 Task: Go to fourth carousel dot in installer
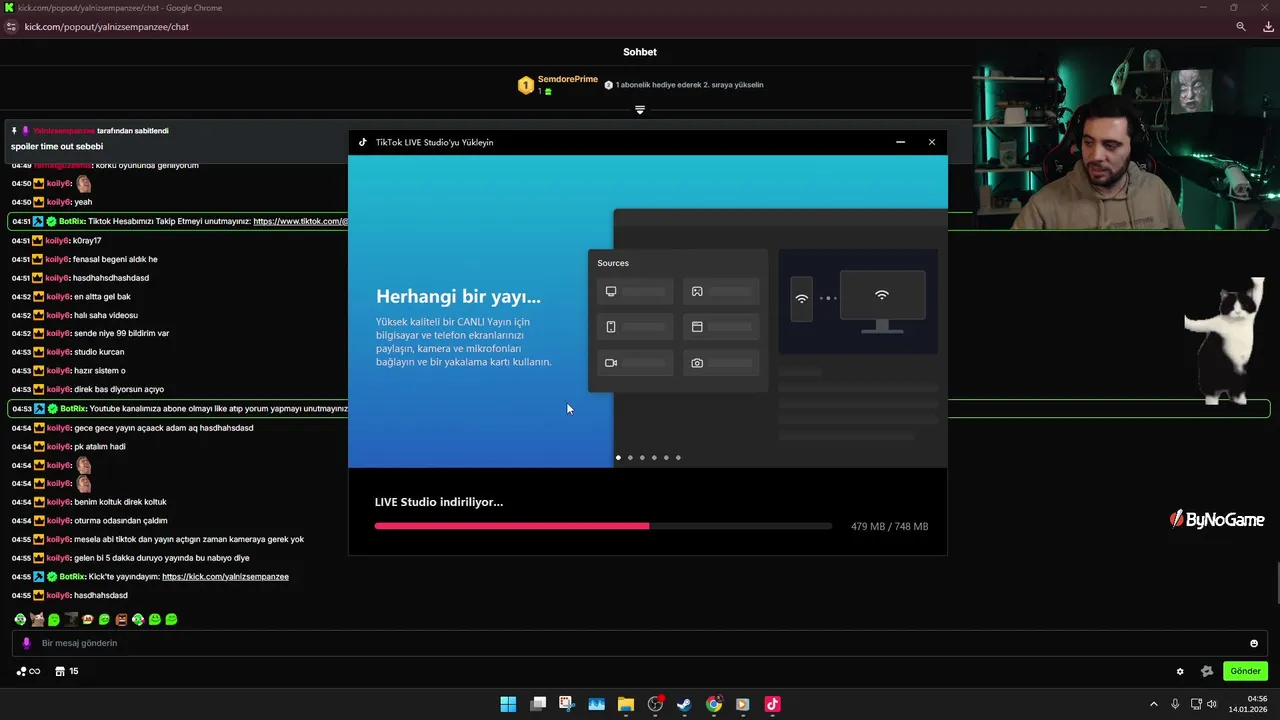pyautogui.click(x=654, y=457)
